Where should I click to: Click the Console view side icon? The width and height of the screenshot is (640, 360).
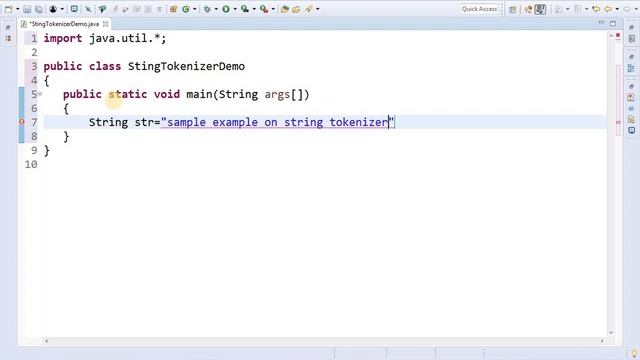[x=631, y=131]
